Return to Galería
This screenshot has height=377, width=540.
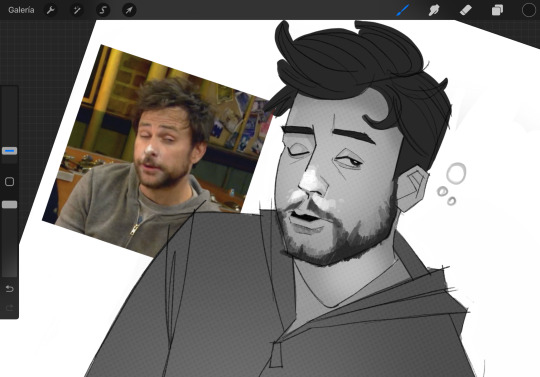click(21, 10)
